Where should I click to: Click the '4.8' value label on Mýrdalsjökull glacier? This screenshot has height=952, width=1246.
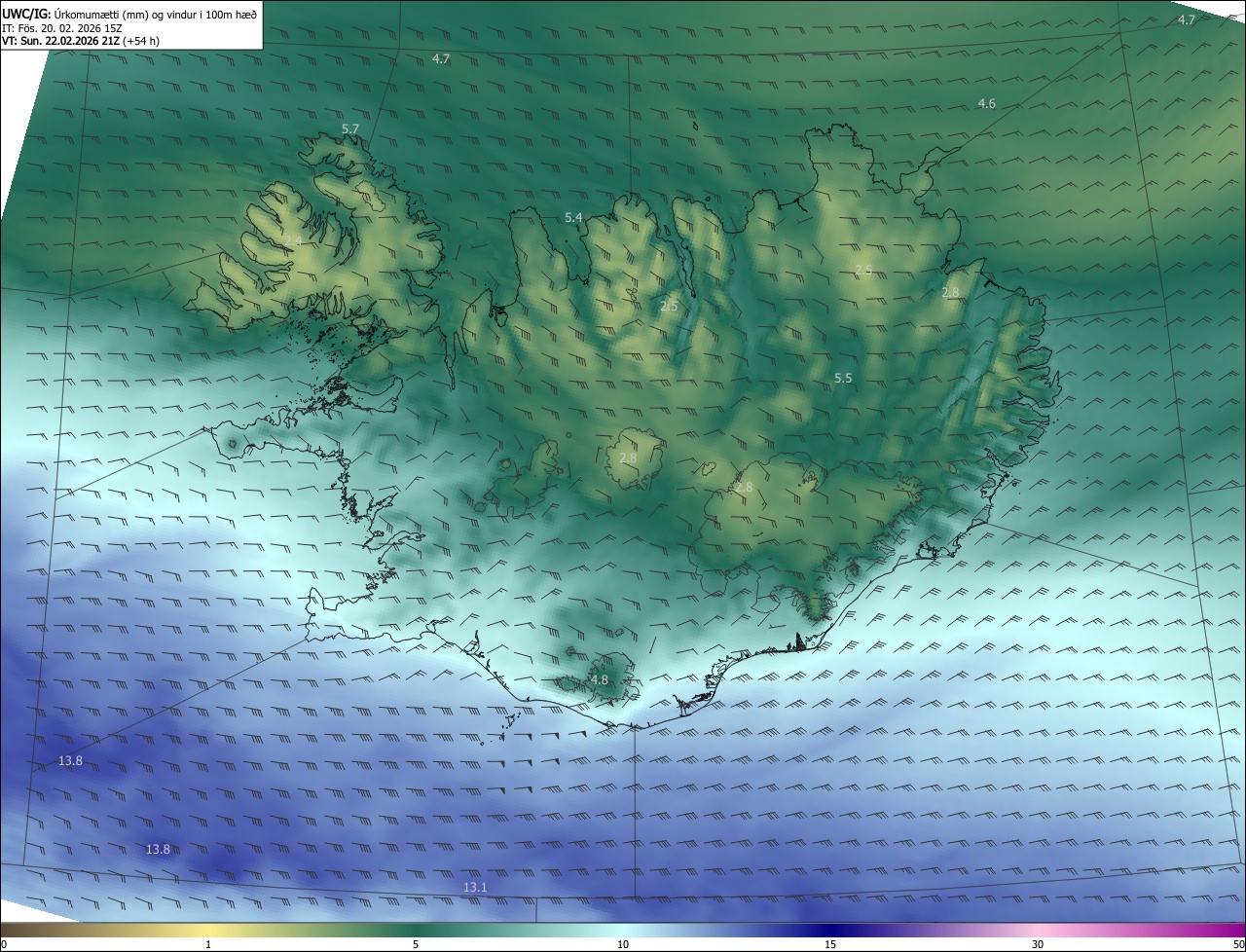599,680
